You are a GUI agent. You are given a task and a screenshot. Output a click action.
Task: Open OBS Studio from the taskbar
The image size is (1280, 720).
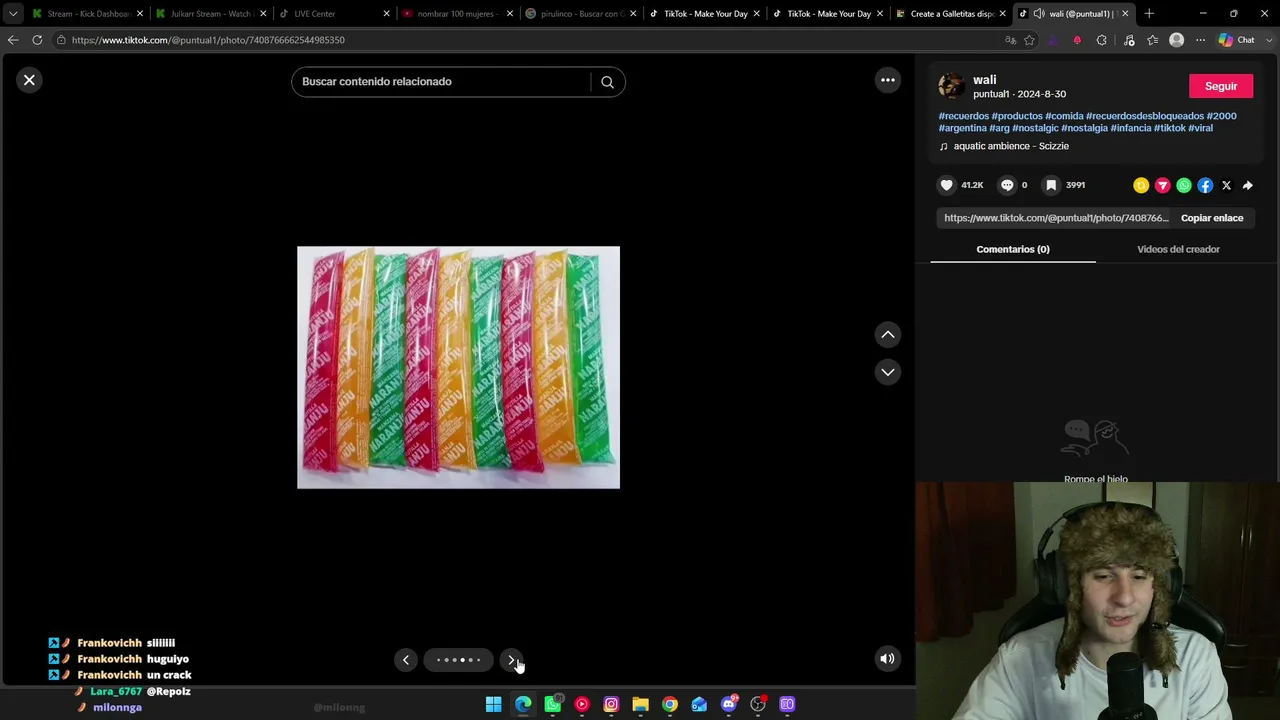tap(758, 704)
